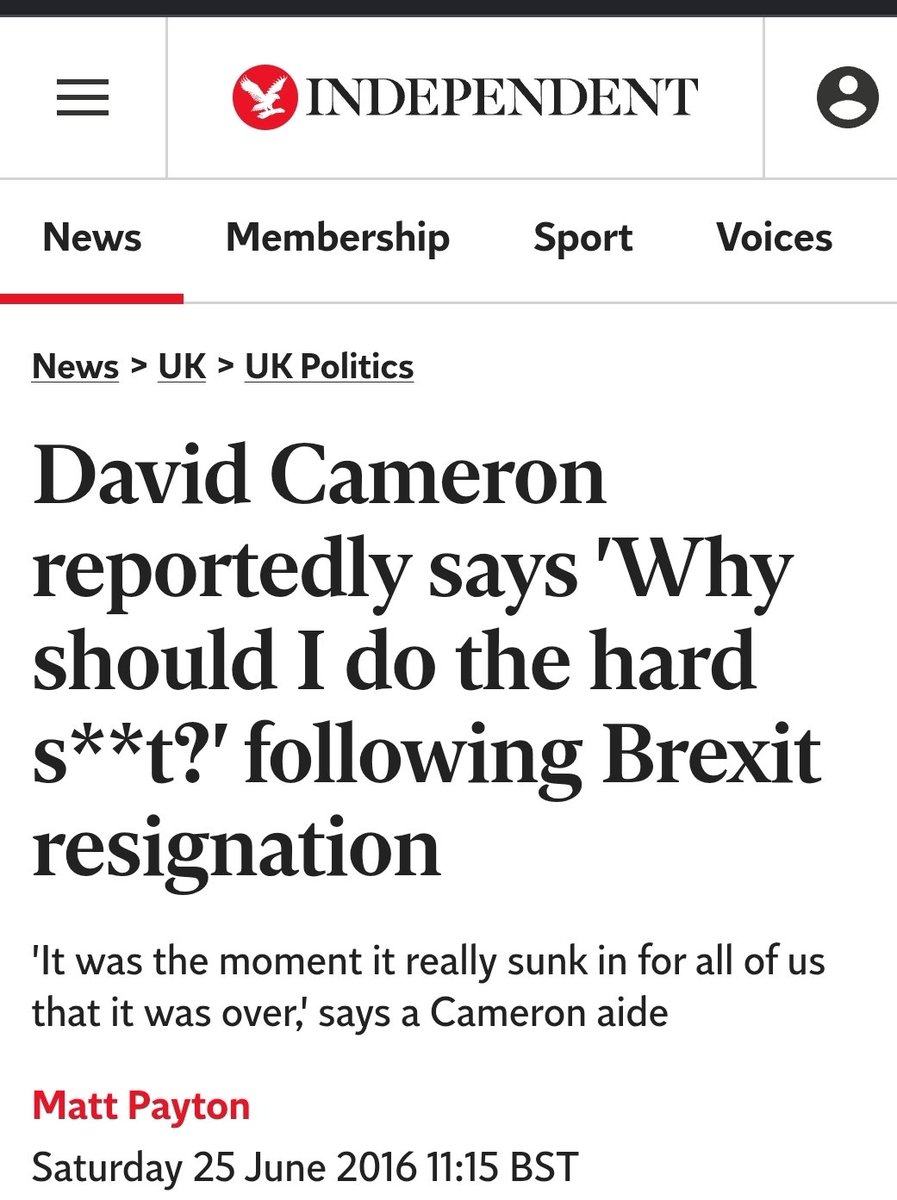
Task: Click the word 'resignation' in the headline
Action: tap(237, 850)
